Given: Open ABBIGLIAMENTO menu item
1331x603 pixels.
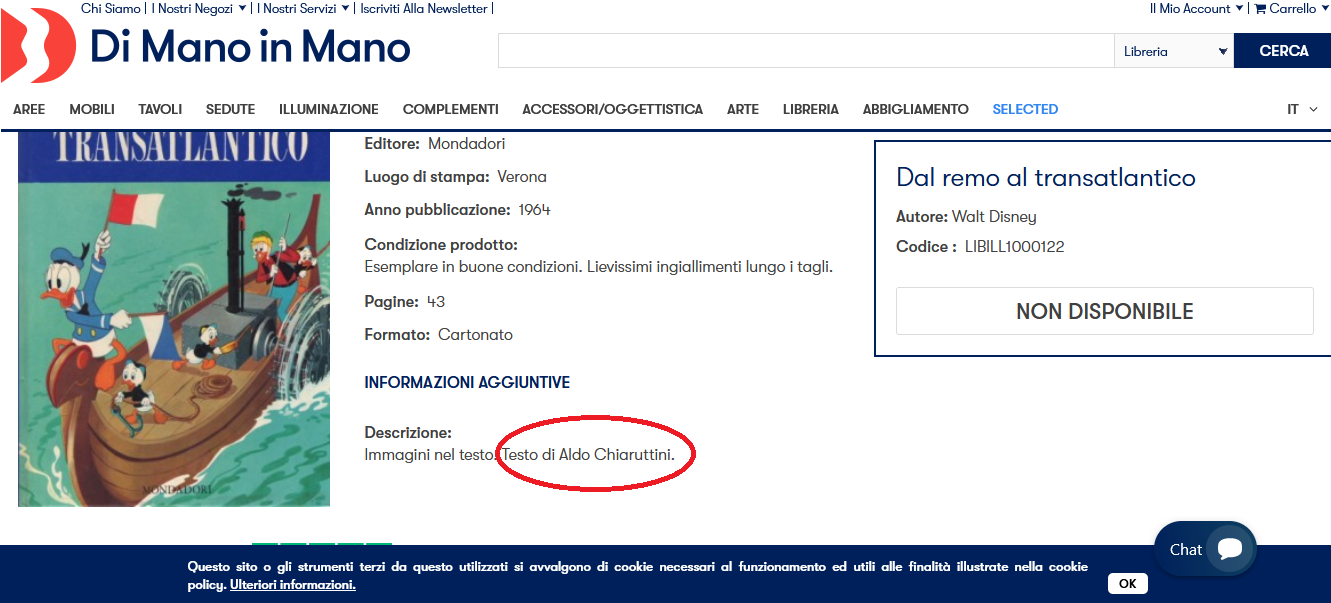Looking at the screenshot, I should 916,109.
